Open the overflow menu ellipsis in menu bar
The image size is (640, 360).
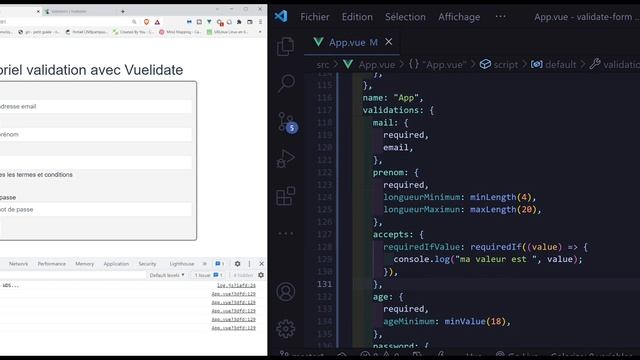pyautogui.click(x=500, y=17)
